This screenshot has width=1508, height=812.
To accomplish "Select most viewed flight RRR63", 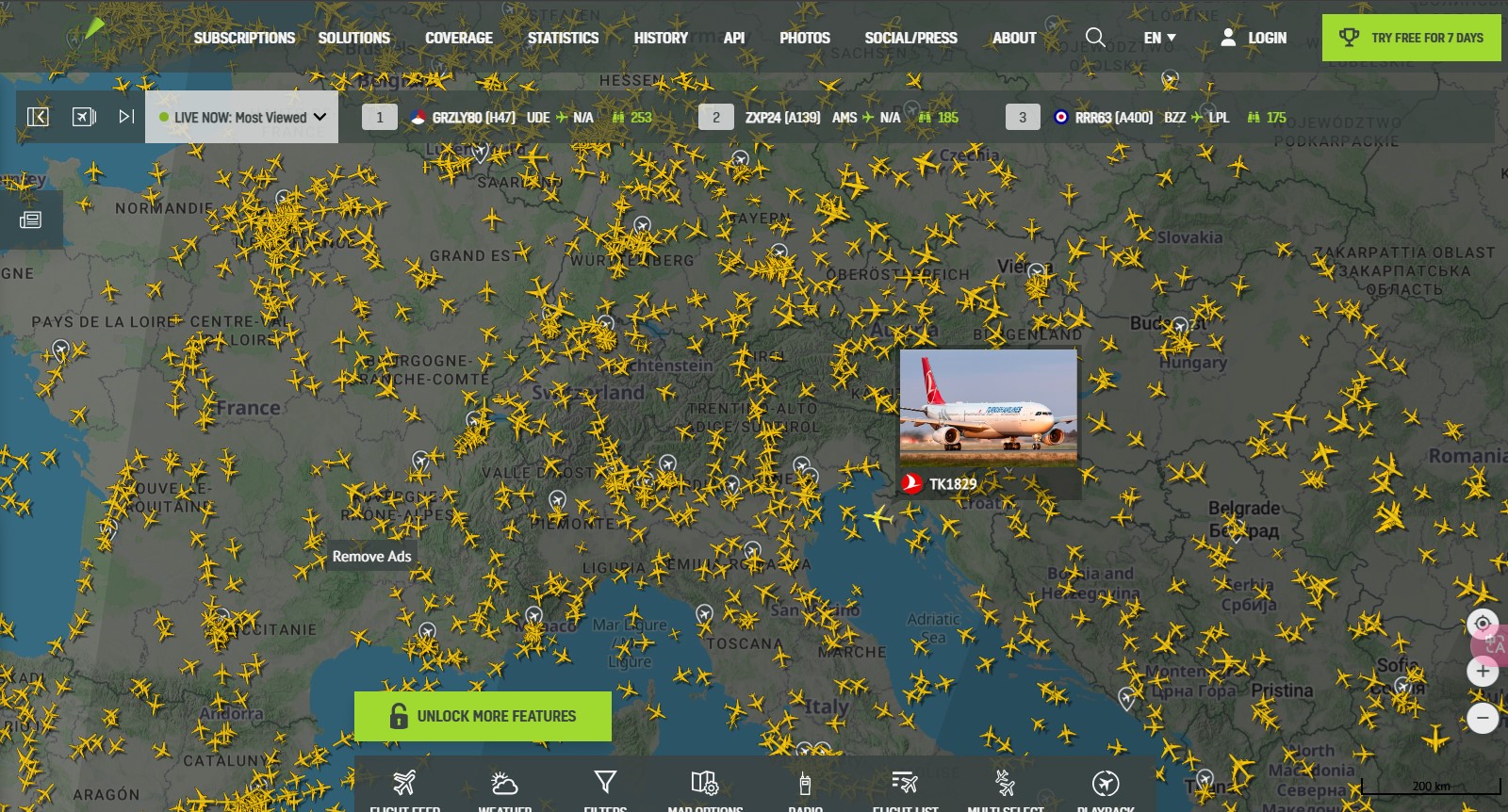I will (x=1146, y=117).
